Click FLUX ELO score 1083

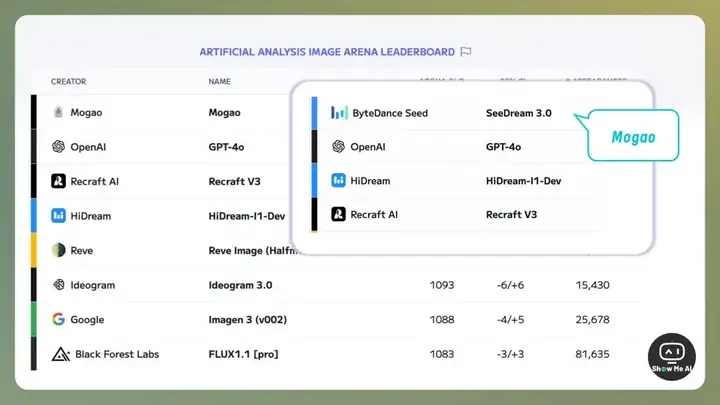pyautogui.click(x=442, y=354)
